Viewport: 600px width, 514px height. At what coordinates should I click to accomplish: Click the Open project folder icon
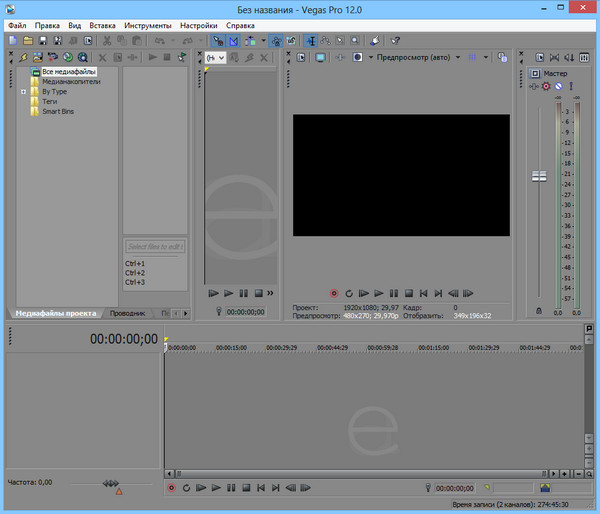[28, 40]
